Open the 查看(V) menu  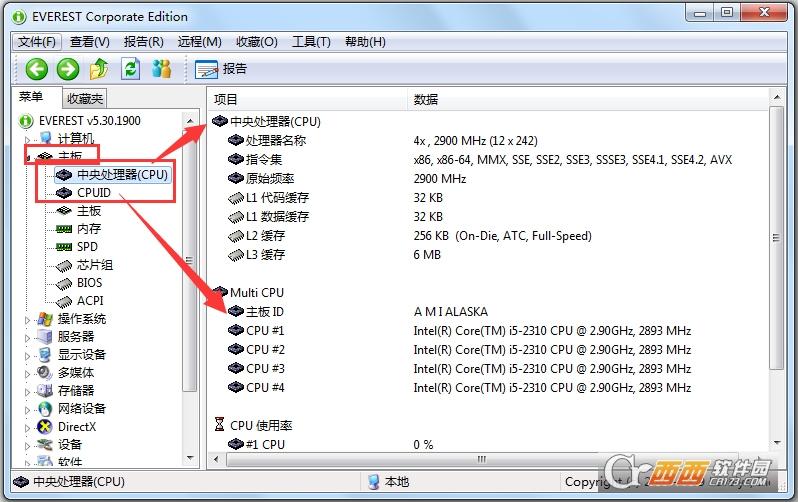(90, 42)
